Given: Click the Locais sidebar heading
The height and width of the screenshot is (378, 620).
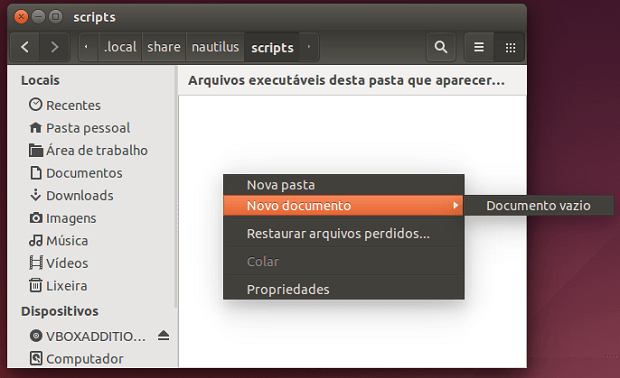Looking at the screenshot, I should coord(40,80).
